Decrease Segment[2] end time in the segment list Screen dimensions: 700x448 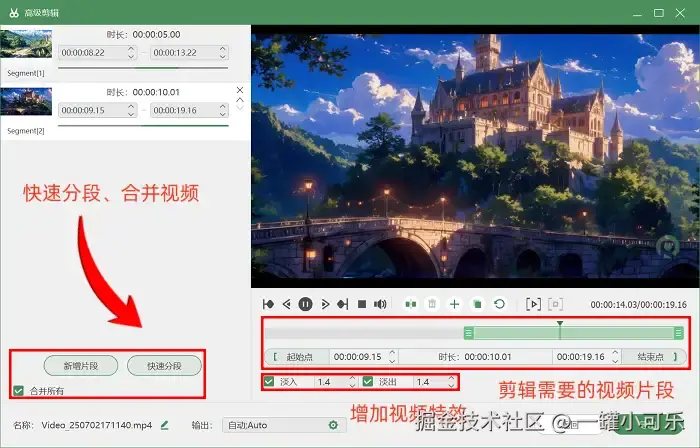point(223,114)
